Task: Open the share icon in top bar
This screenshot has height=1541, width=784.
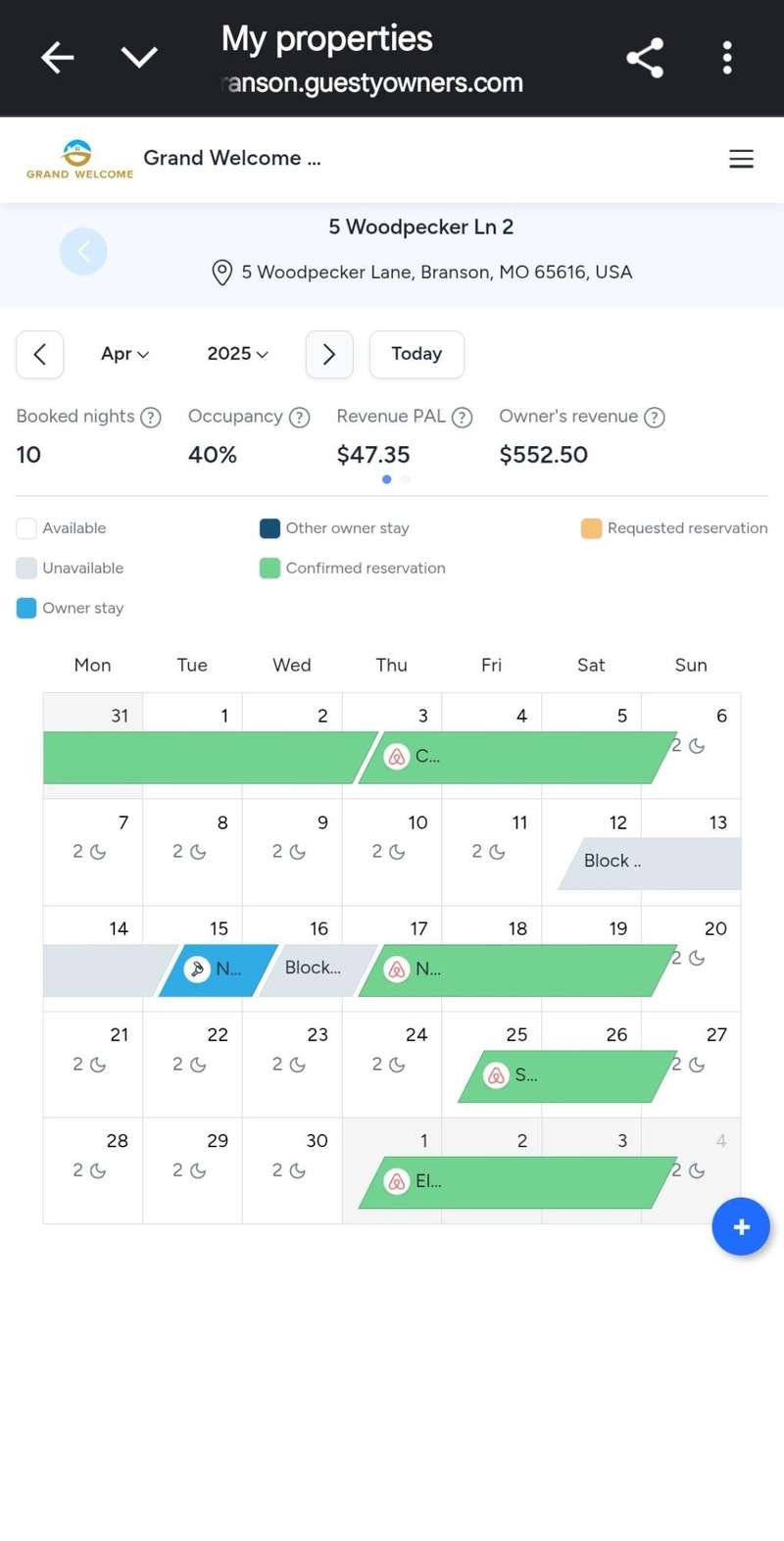Action: click(645, 58)
